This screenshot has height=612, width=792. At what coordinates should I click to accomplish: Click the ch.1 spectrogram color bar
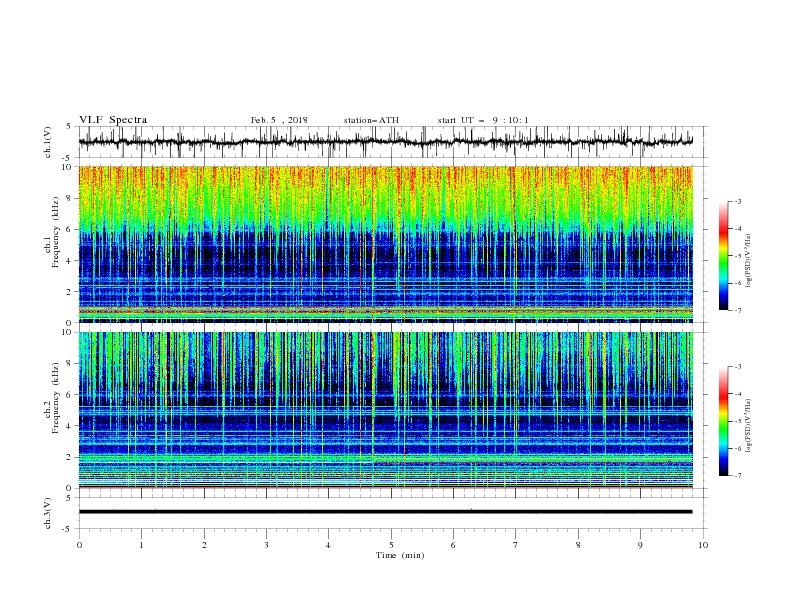(x=723, y=256)
